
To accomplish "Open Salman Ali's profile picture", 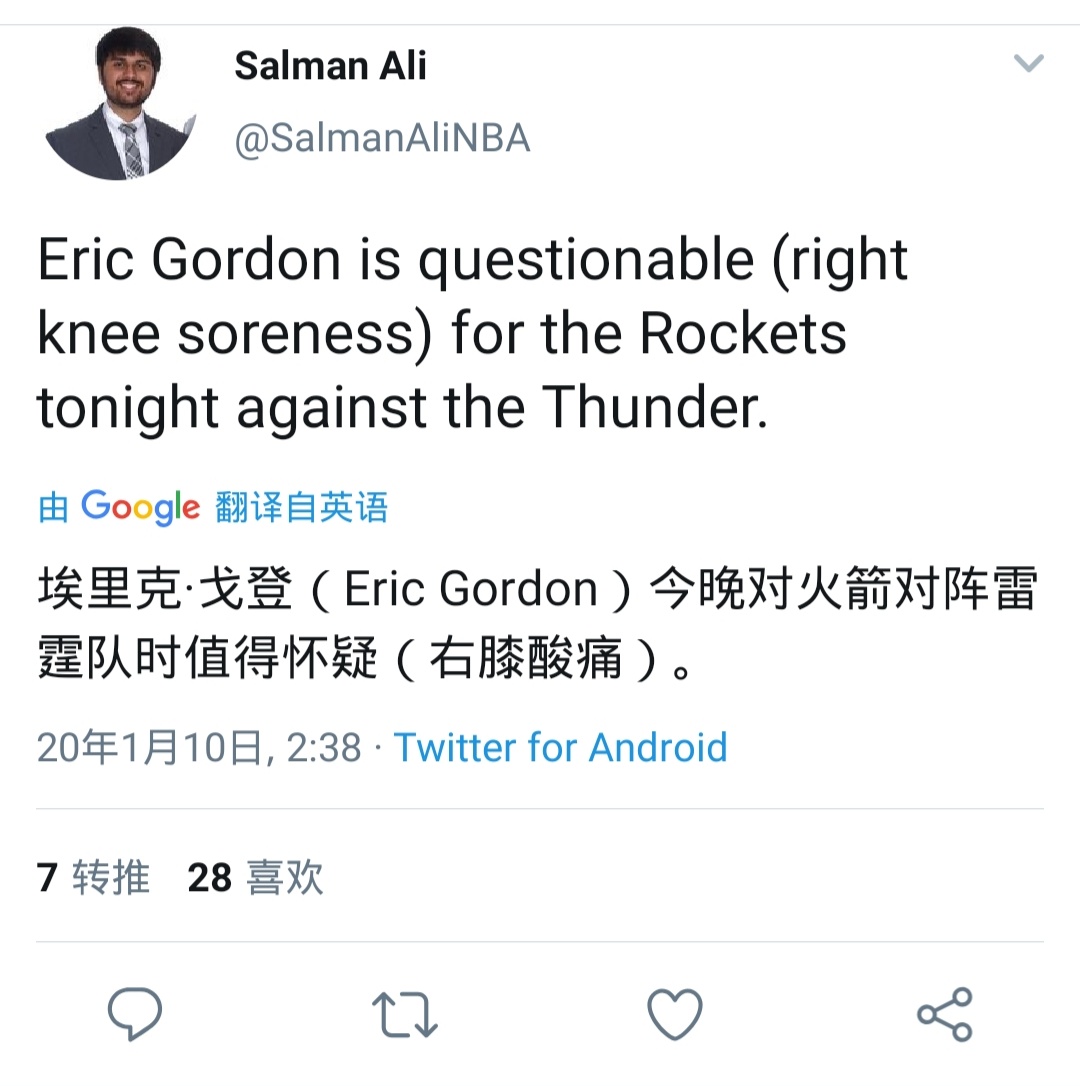I will point(121,105).
